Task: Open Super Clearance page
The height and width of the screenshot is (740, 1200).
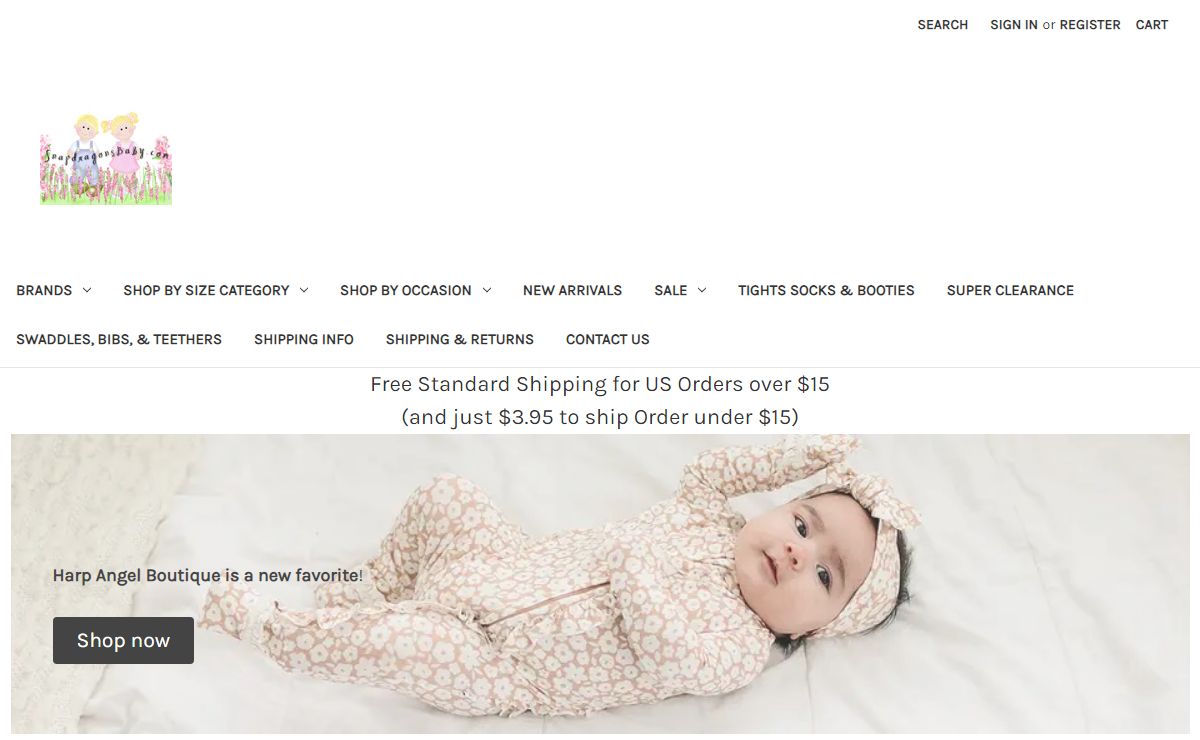Action: click(x=1010, y=290)
